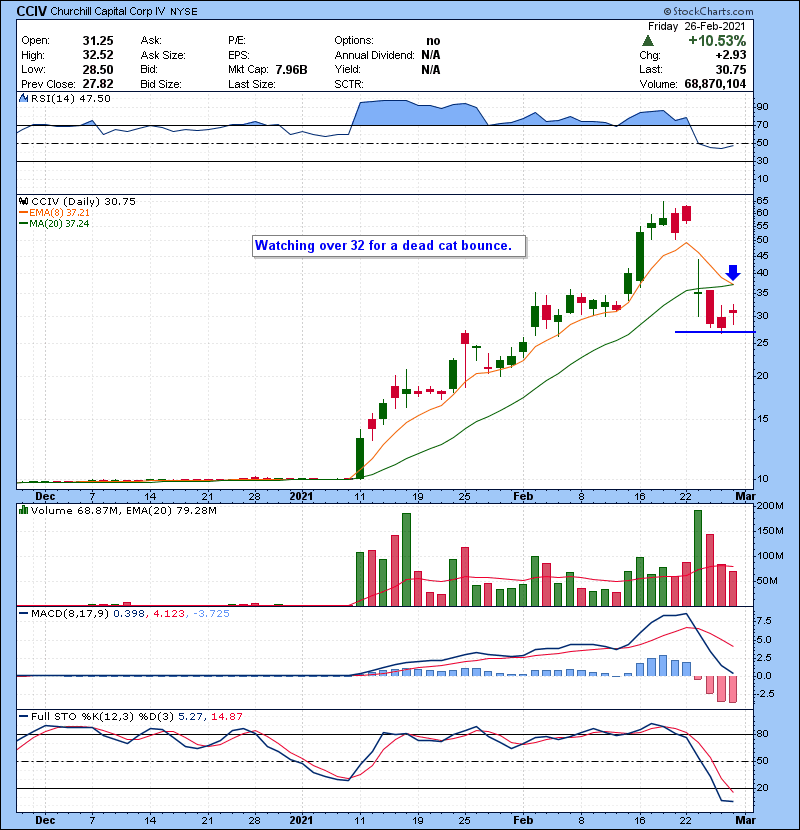The height and width of the screenshot is (830, 800).
Task: Click the Feb label on price panel axis
Action: [x=523, y=497]
